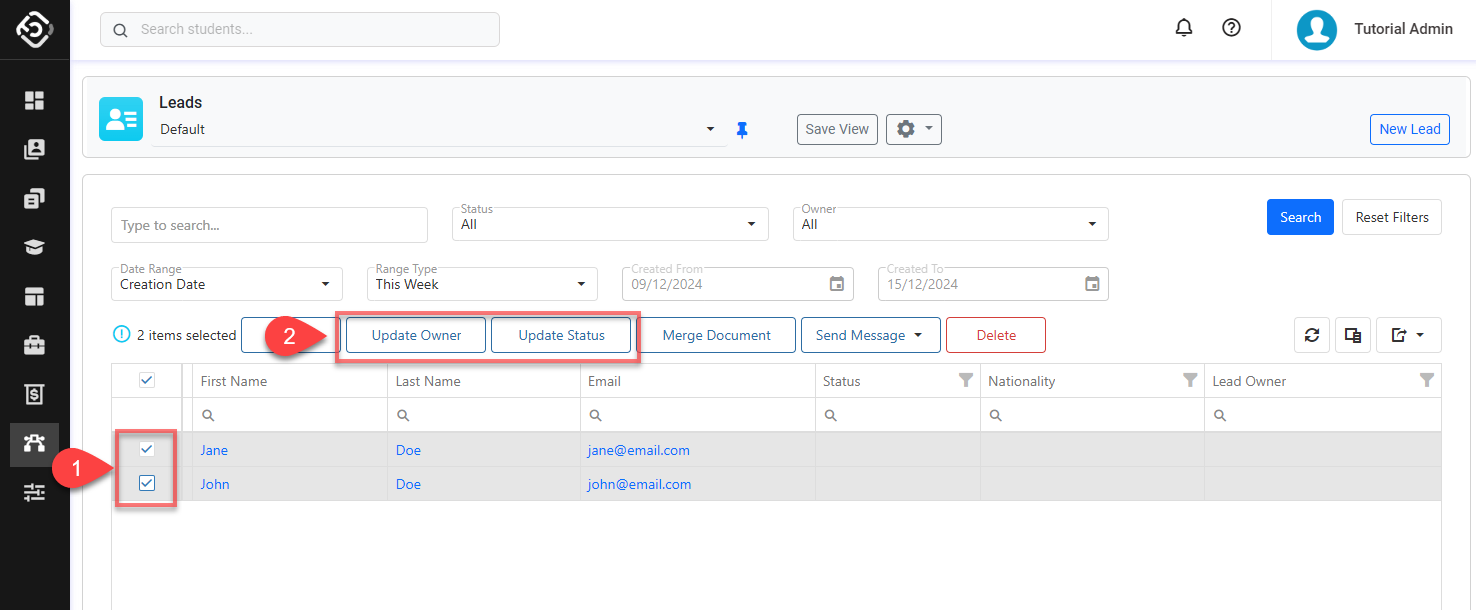1476x610 pixels.
Task: Click the blue pin icon beside Default view
Action: click(742, 130)
